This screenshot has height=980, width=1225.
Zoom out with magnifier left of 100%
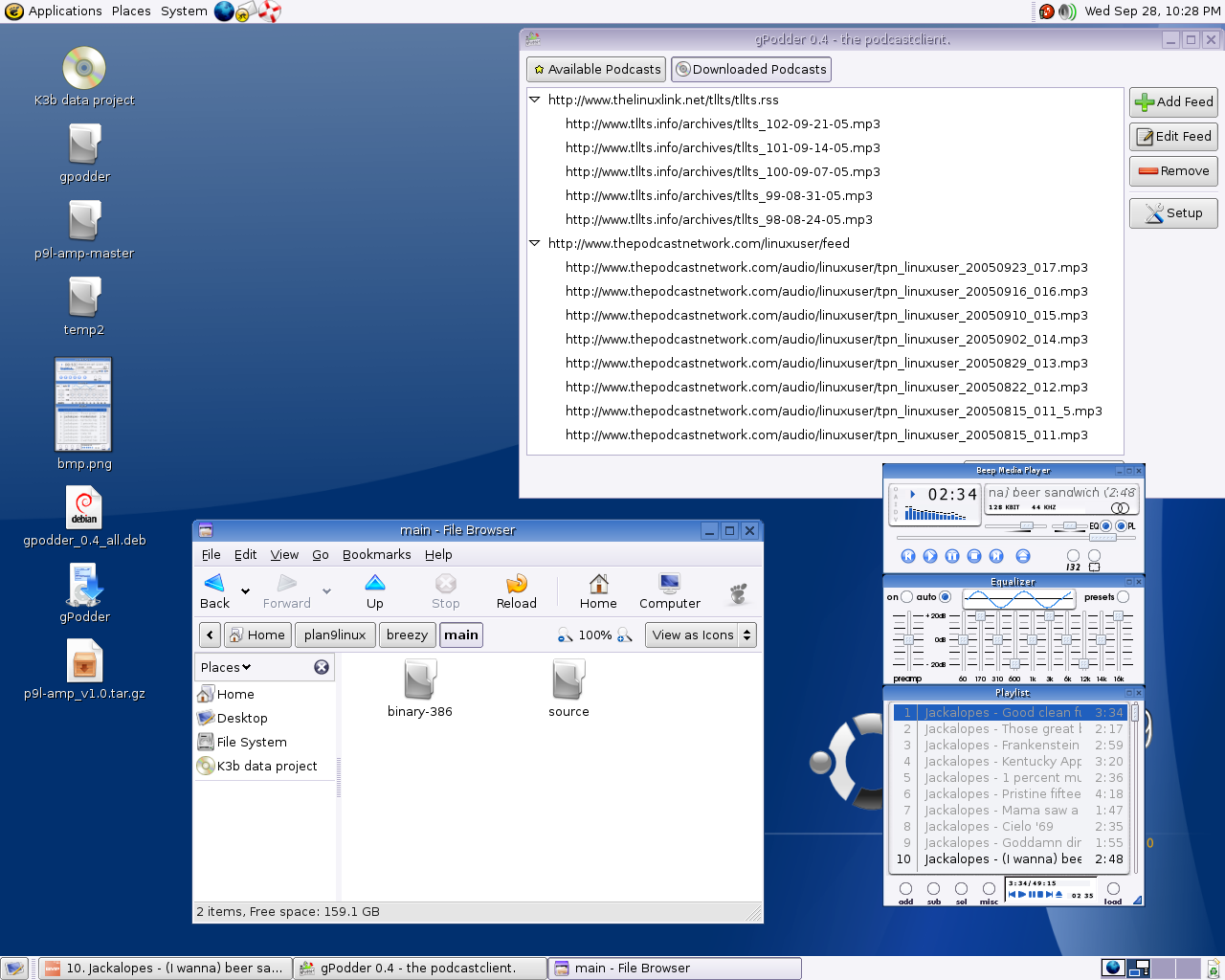pyautogui.click(x=566, y=635)
